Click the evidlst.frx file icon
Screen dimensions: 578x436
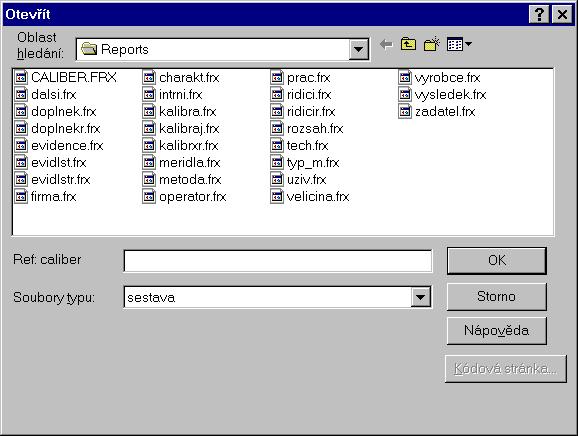[21, 162]
